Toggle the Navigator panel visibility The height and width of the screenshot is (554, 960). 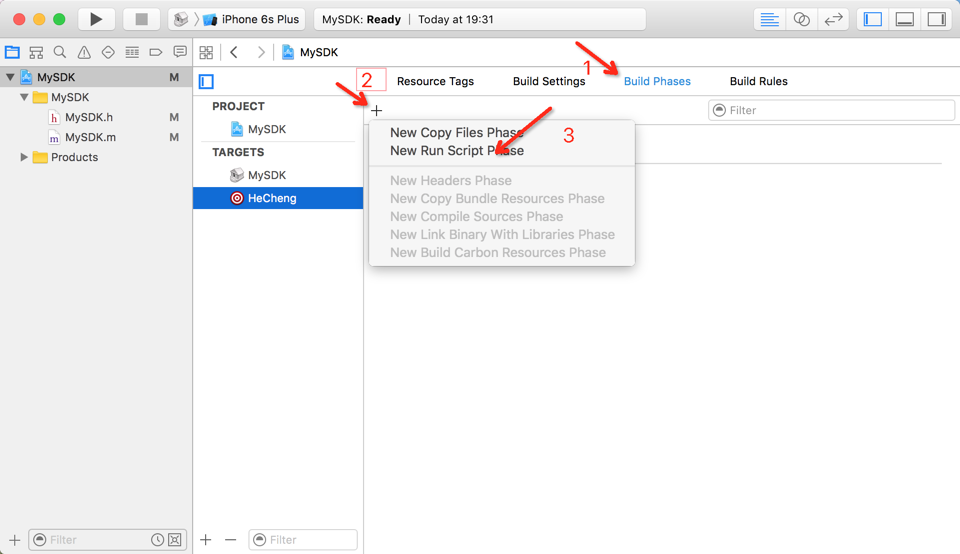tap(872, 20)
